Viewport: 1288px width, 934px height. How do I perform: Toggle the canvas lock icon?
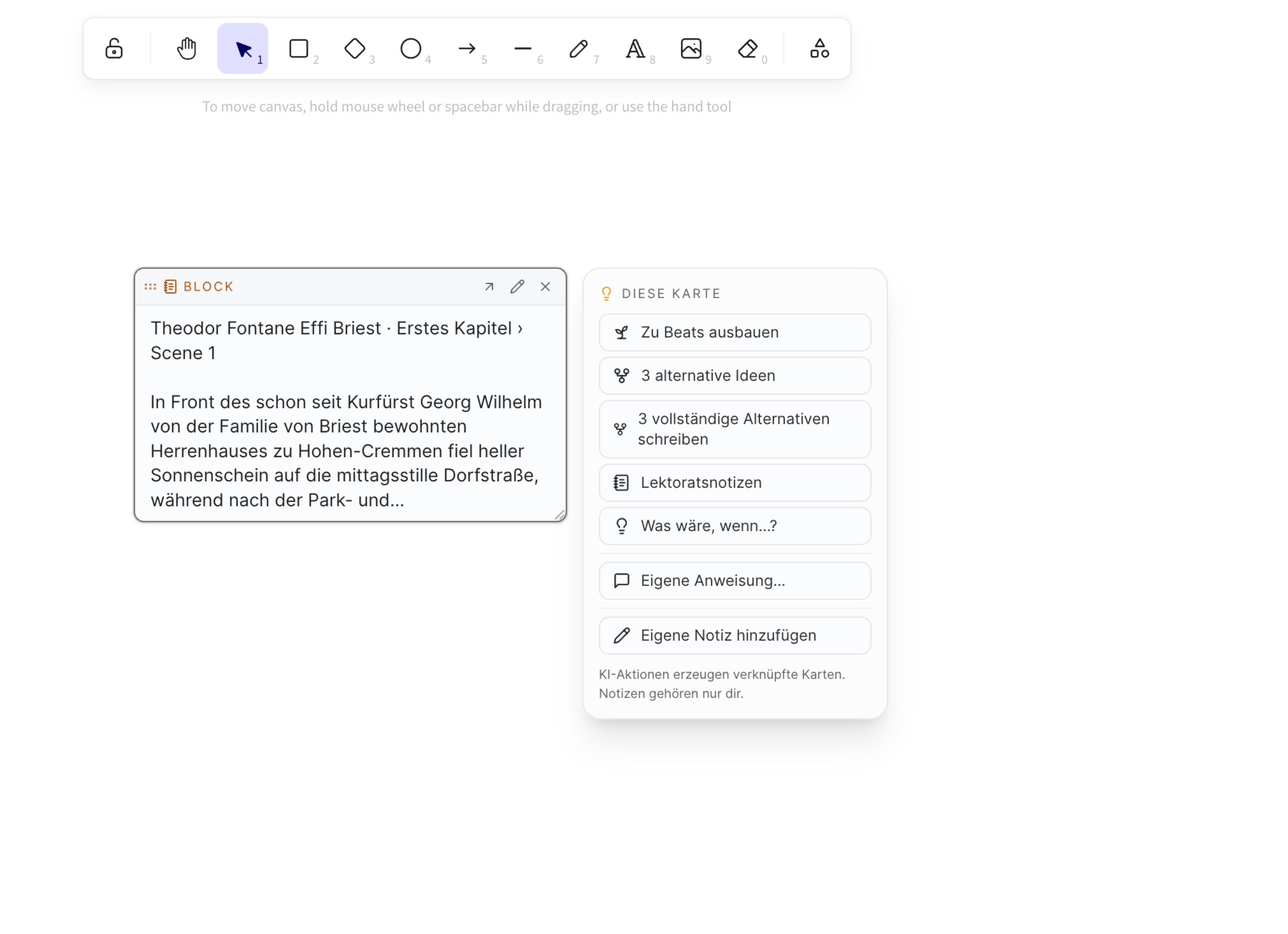click(x=113, y=48)
